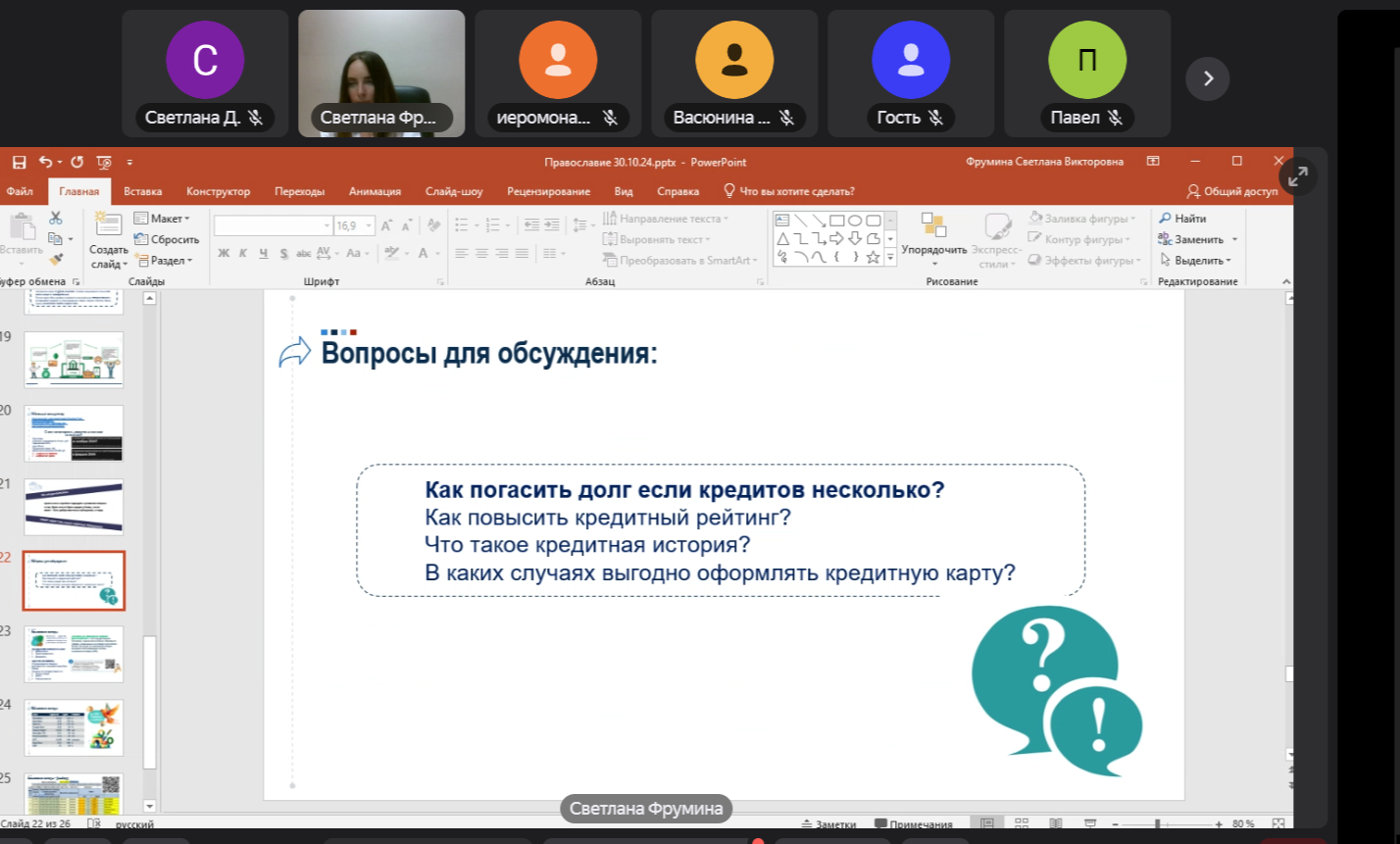
Task: Click the Save icon in quick access toolbar
Action: pyautogui.click(x=18, y=162)
